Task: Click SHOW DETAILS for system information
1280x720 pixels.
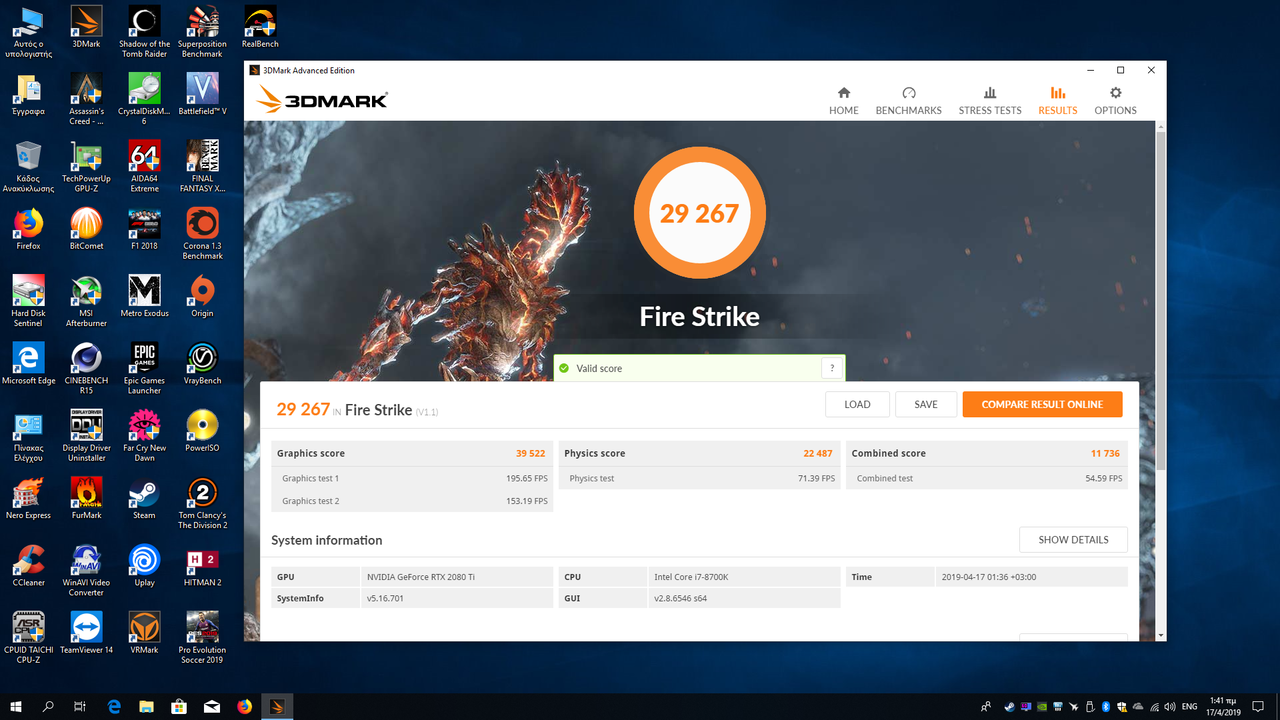Action: coord(1073,540)
